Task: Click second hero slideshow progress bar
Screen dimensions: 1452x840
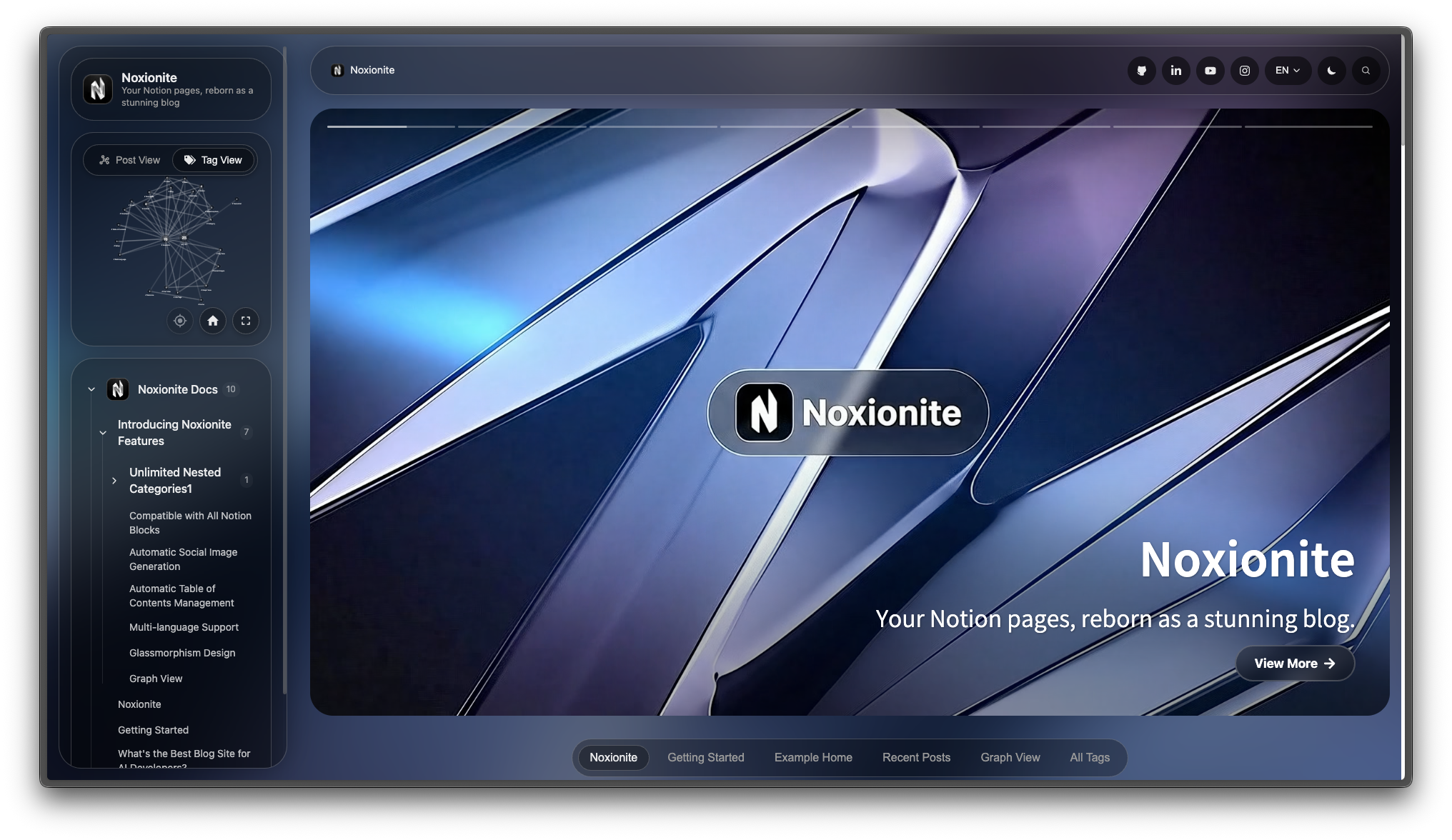Action: 522,126
